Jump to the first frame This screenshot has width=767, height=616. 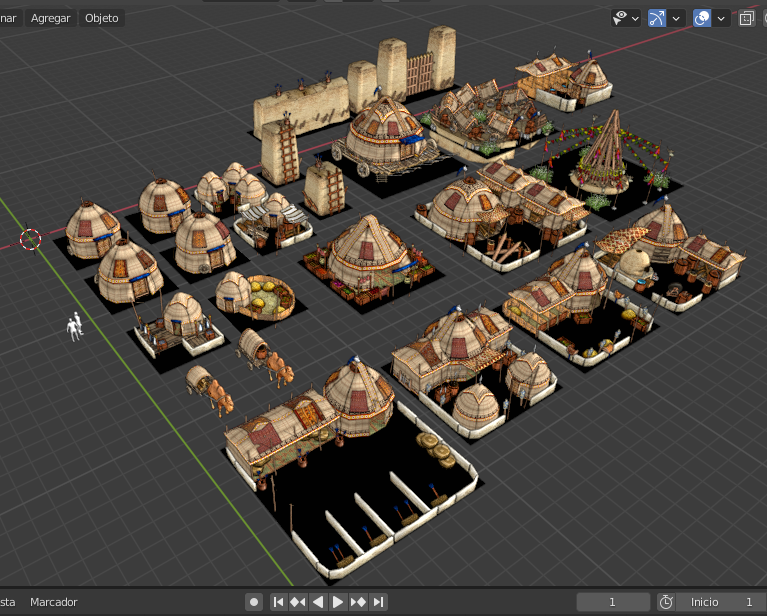click(x=278, y=602)
